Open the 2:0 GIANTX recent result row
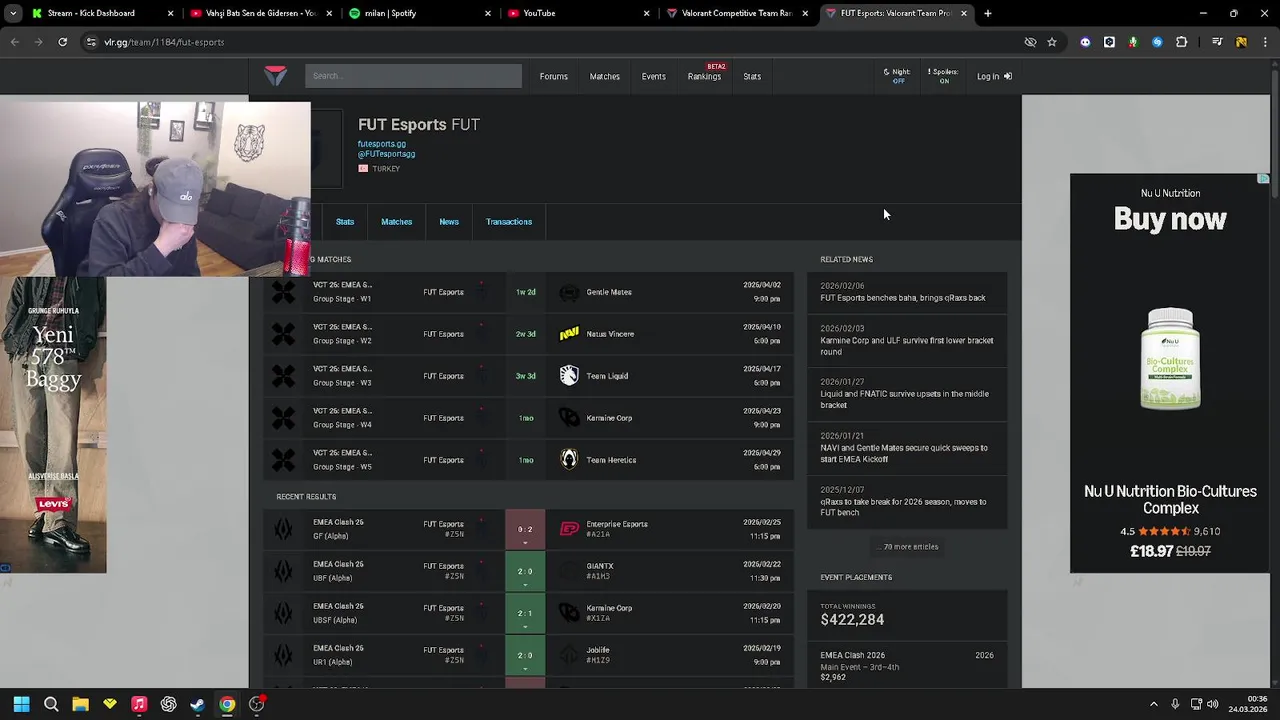Screen dimensions: 1280x720 (529, 571)
